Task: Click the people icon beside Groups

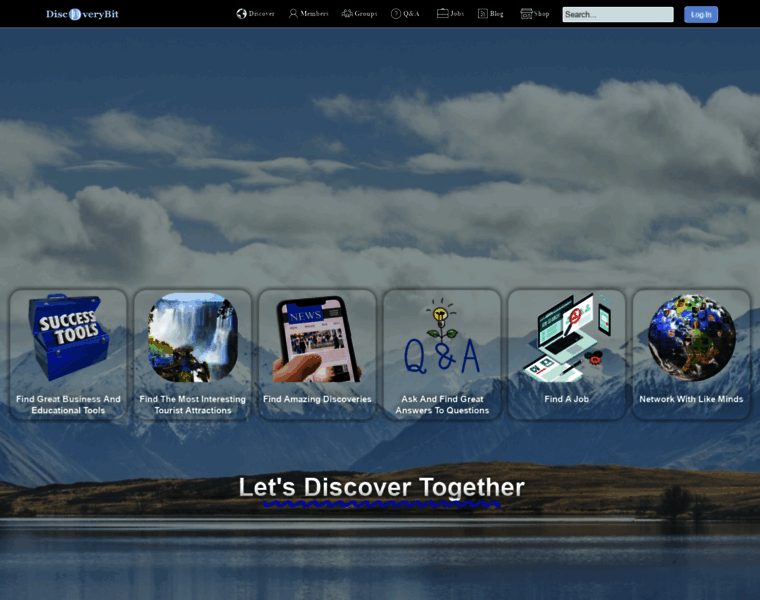Action: (x=347, y=14)
